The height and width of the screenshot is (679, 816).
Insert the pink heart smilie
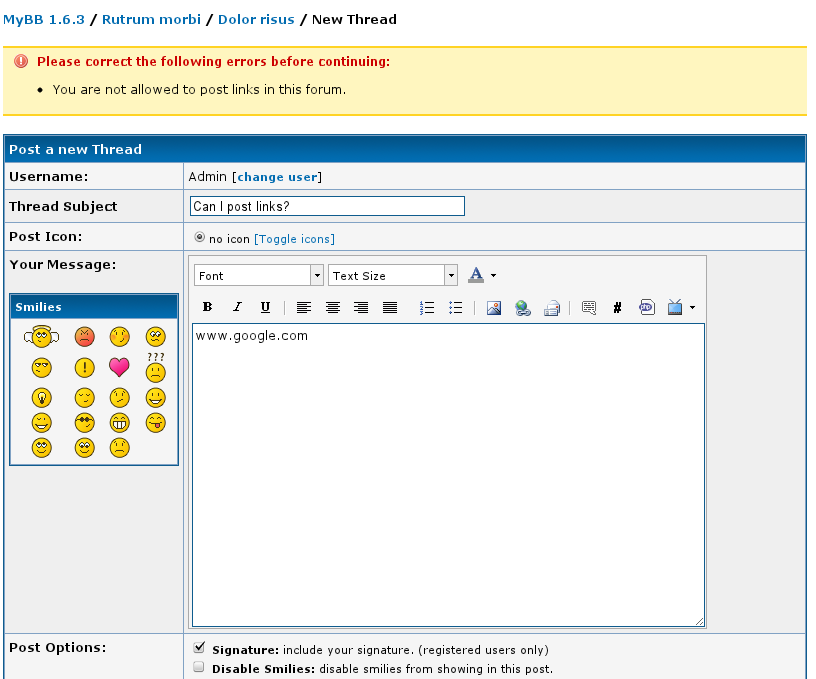coord(119,367)
